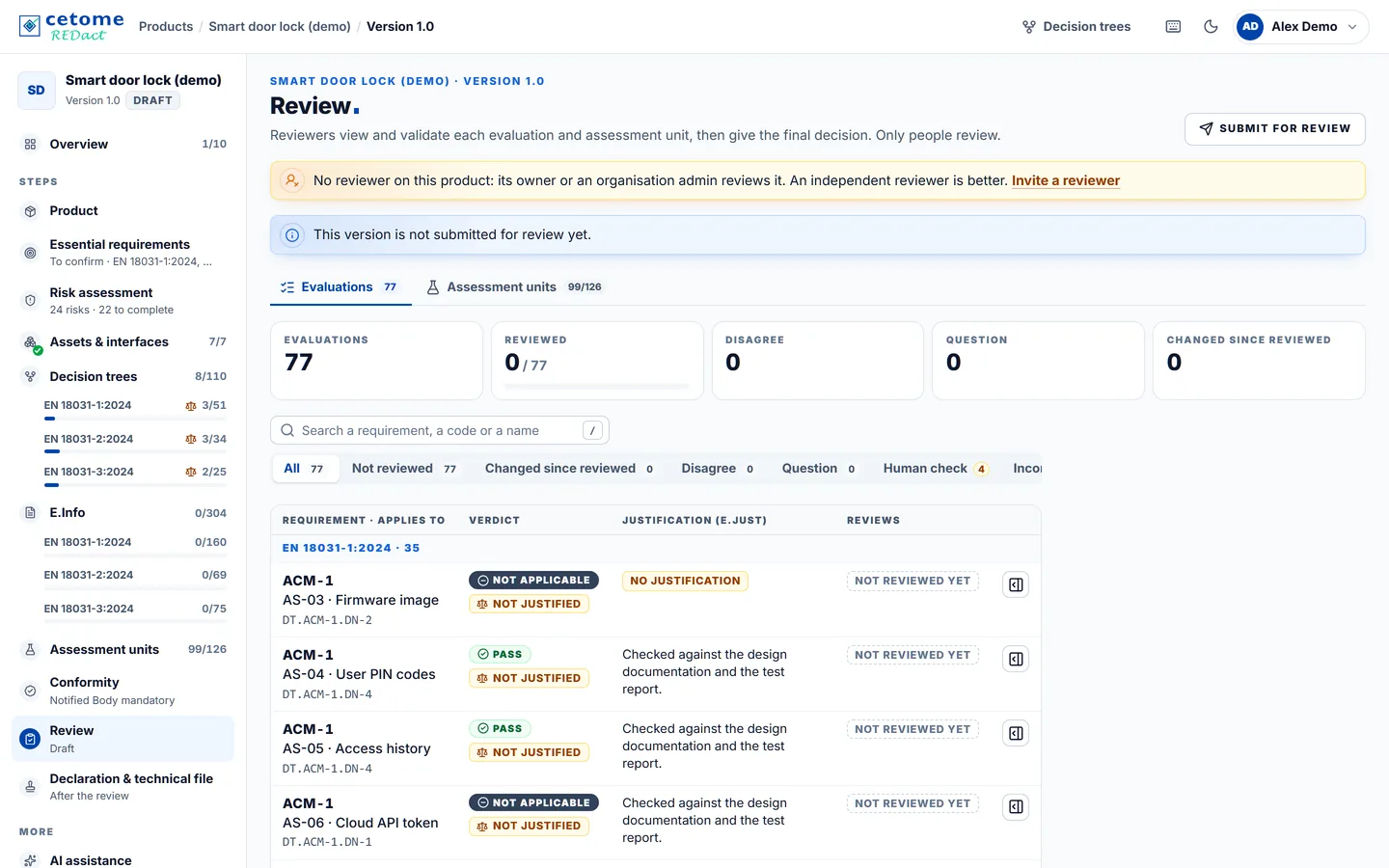The height and width of the screenshot is (868, 1389).
Task: Open the Alex Demo account dropdown
Action: tap(1302, 27)
